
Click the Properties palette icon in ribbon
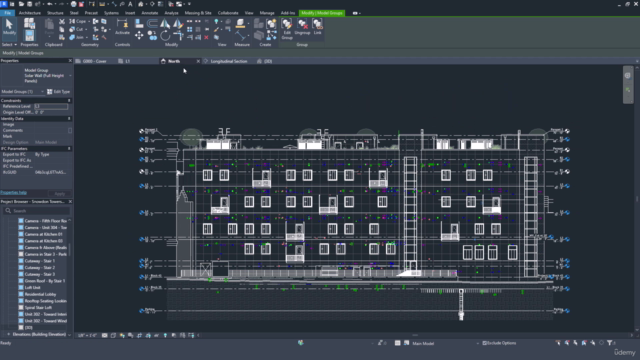coord(29,36)
